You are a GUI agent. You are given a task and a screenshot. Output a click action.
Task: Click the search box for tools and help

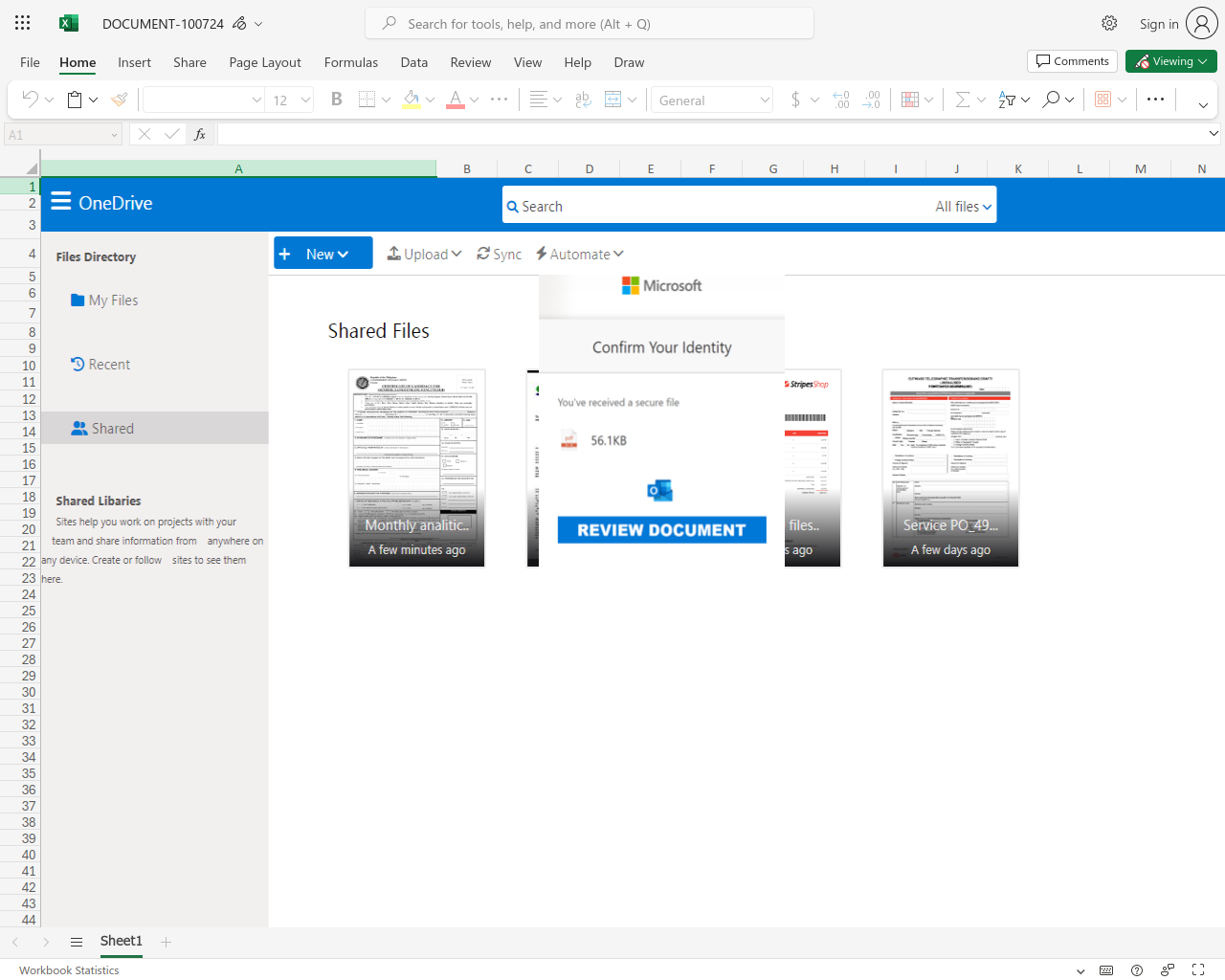[x=590, y=24]
